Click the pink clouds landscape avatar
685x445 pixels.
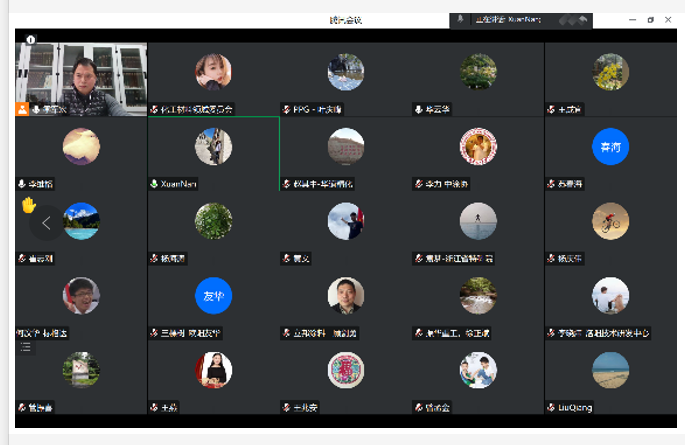81,146
